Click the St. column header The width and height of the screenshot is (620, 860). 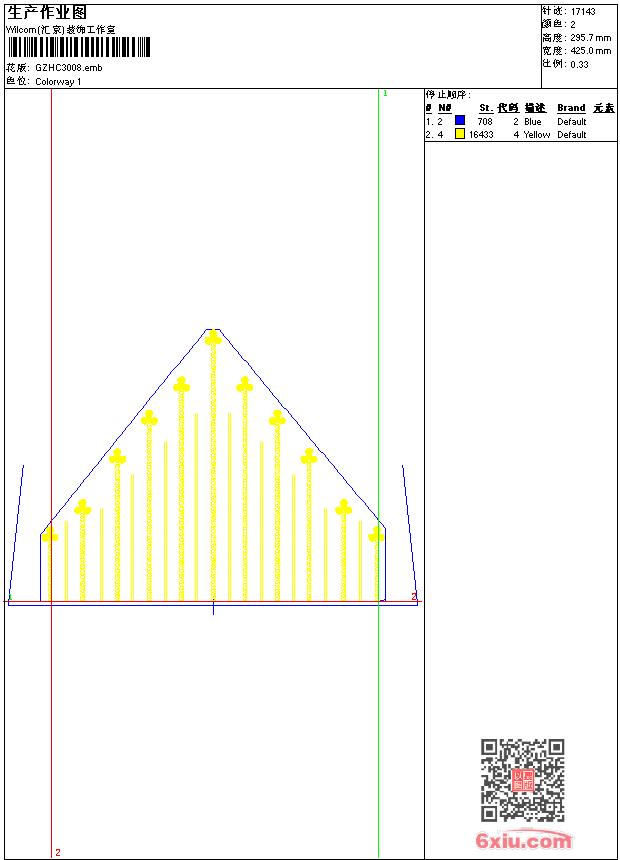click(x=486, y=108)
